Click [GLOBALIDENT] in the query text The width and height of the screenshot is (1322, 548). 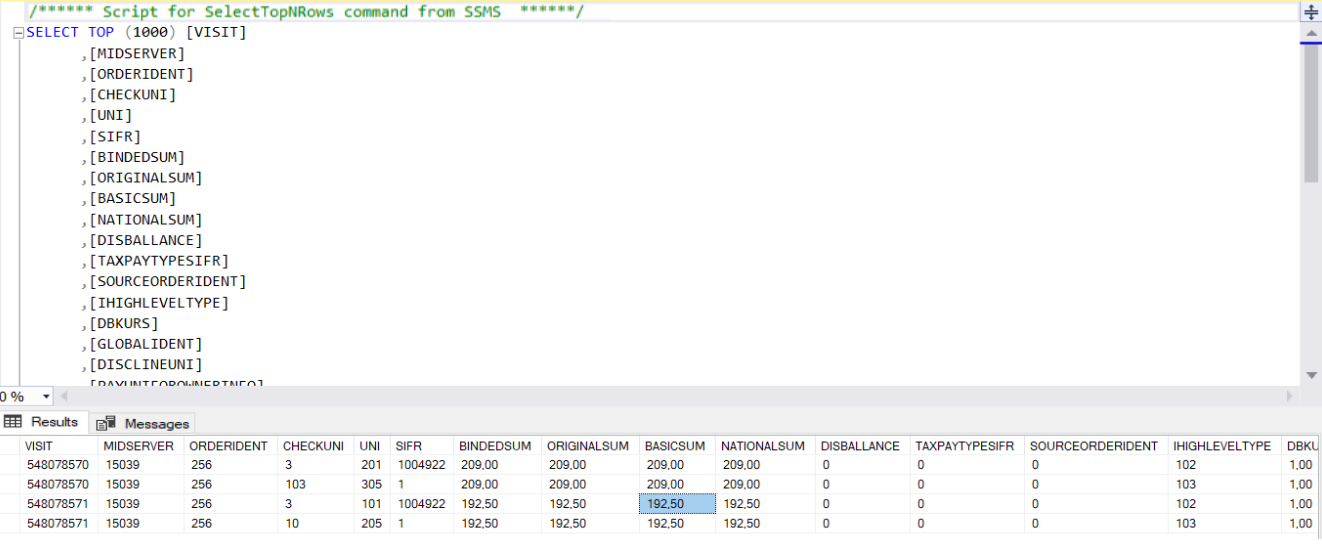146,344
